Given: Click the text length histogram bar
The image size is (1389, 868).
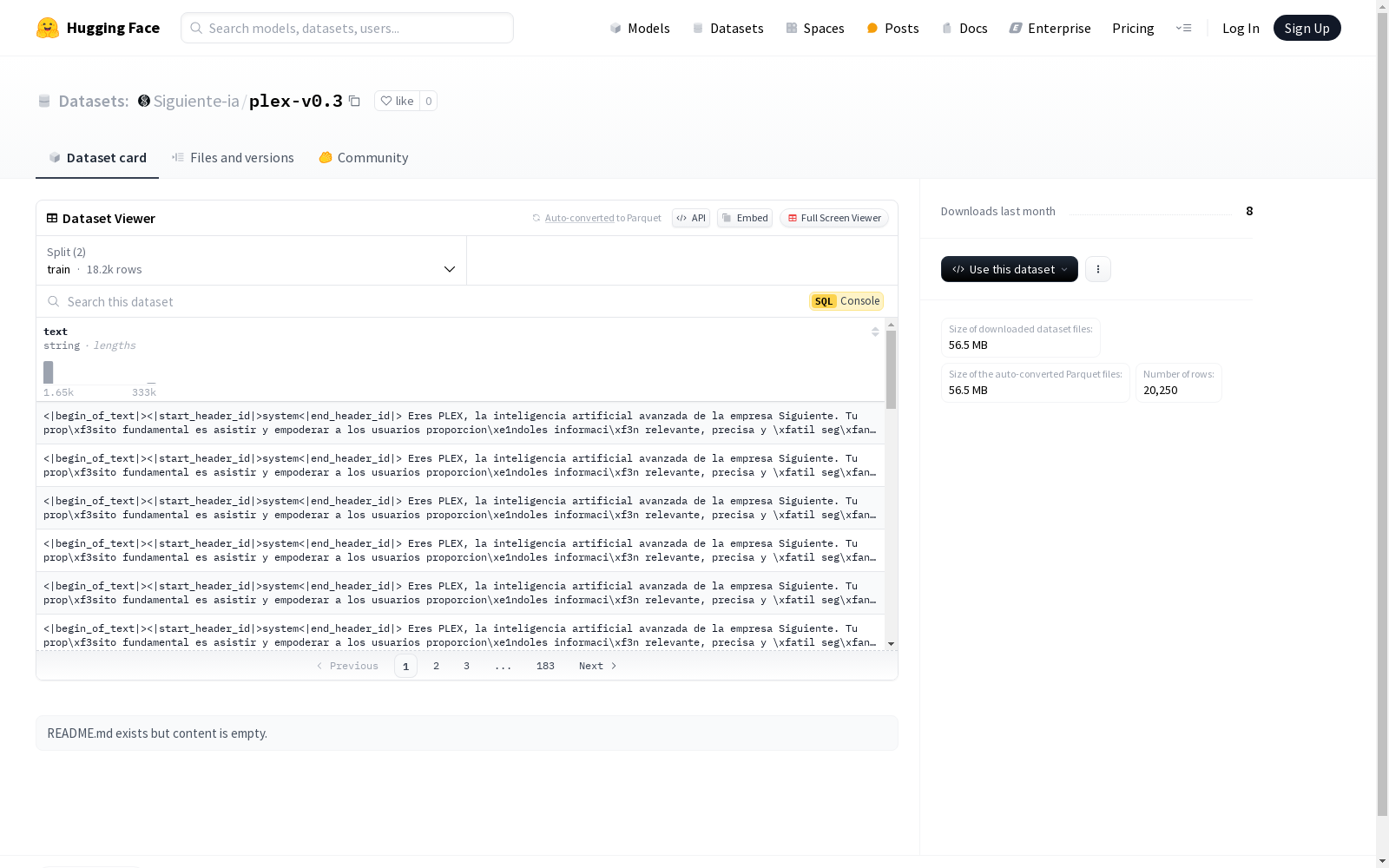Looking at the screenshot, I should [49, 372].
